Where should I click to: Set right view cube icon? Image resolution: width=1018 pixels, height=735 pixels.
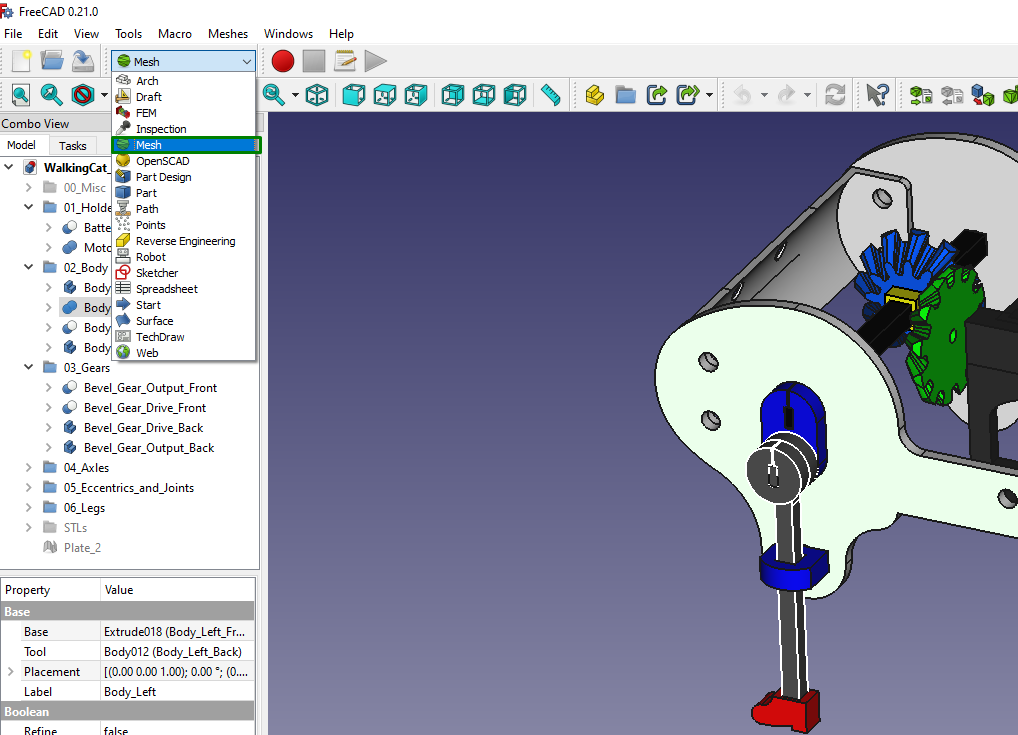pyautogui.click(x=416, y=95)
